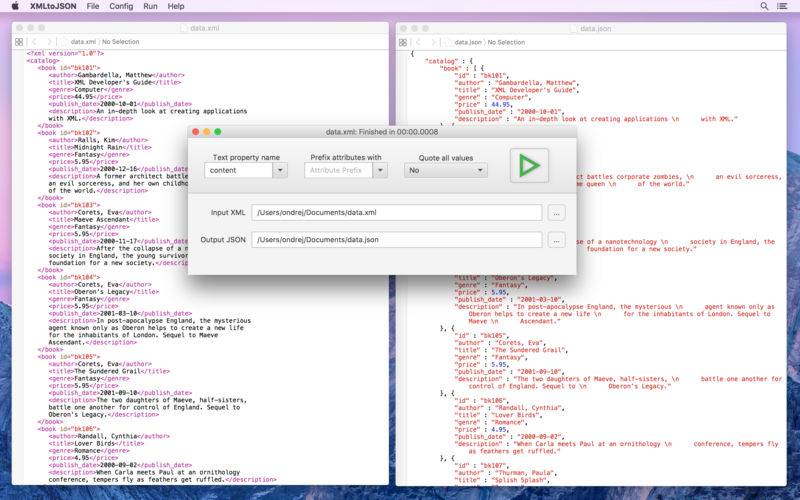Click the "Splish Splash" title in data.json
This screenshot has width=800, height=500.
519,480
